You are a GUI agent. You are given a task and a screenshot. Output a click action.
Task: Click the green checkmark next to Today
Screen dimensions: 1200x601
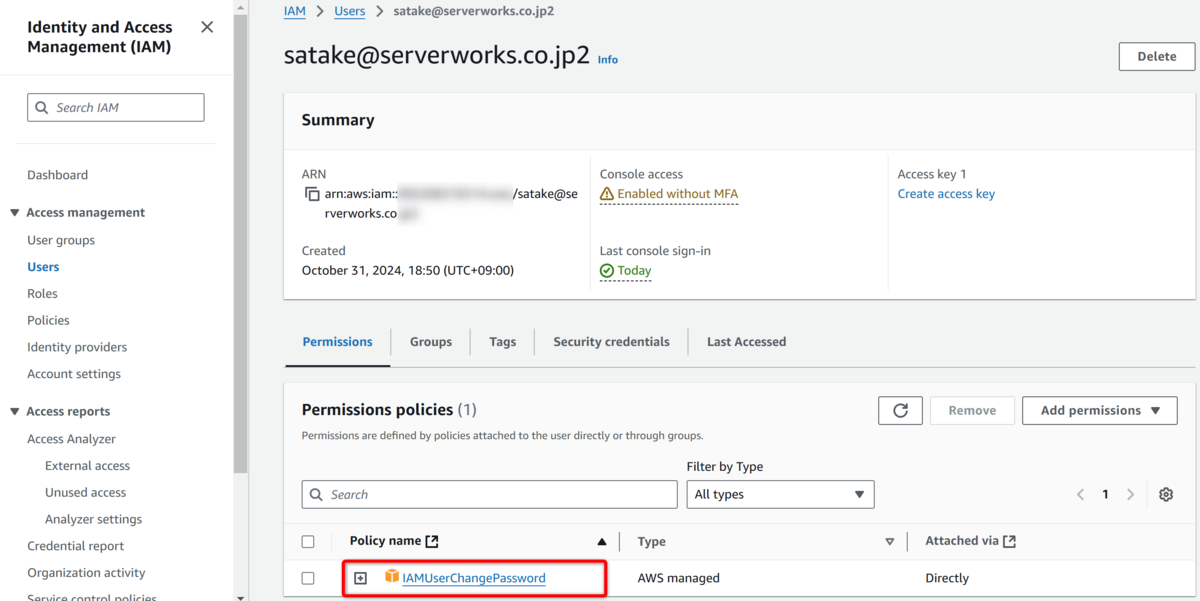click(609, 270)
